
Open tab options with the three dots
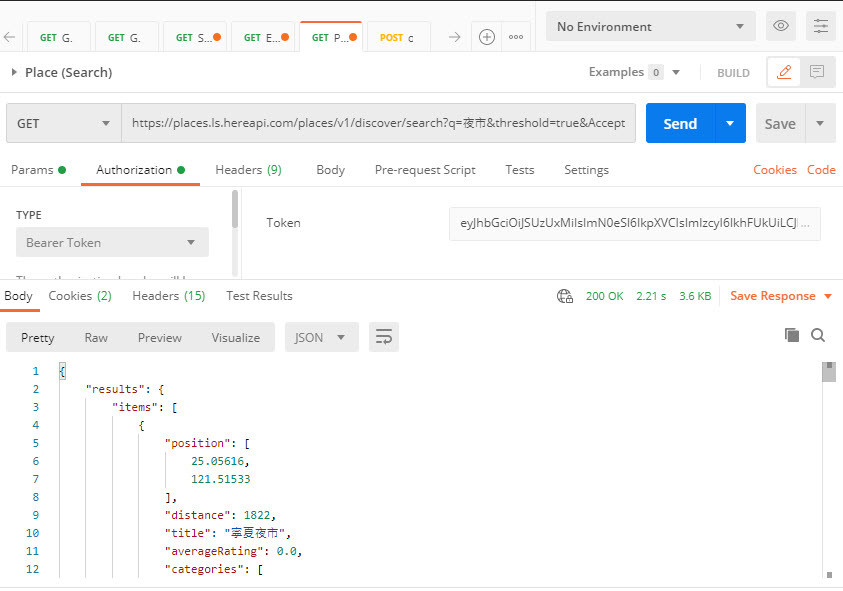click(x=516, y=37)
